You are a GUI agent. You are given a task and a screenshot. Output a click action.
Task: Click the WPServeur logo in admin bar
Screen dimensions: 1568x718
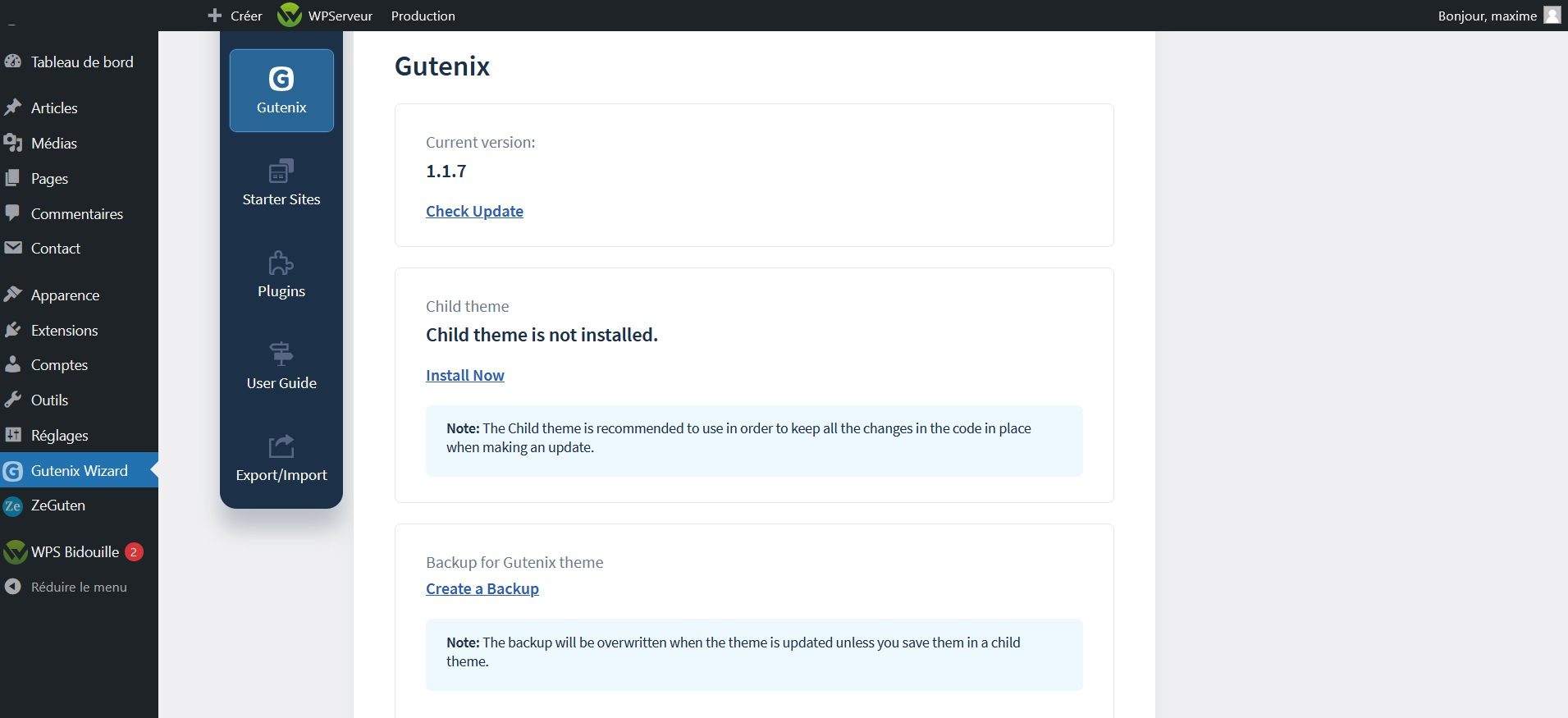click(290, 15)
